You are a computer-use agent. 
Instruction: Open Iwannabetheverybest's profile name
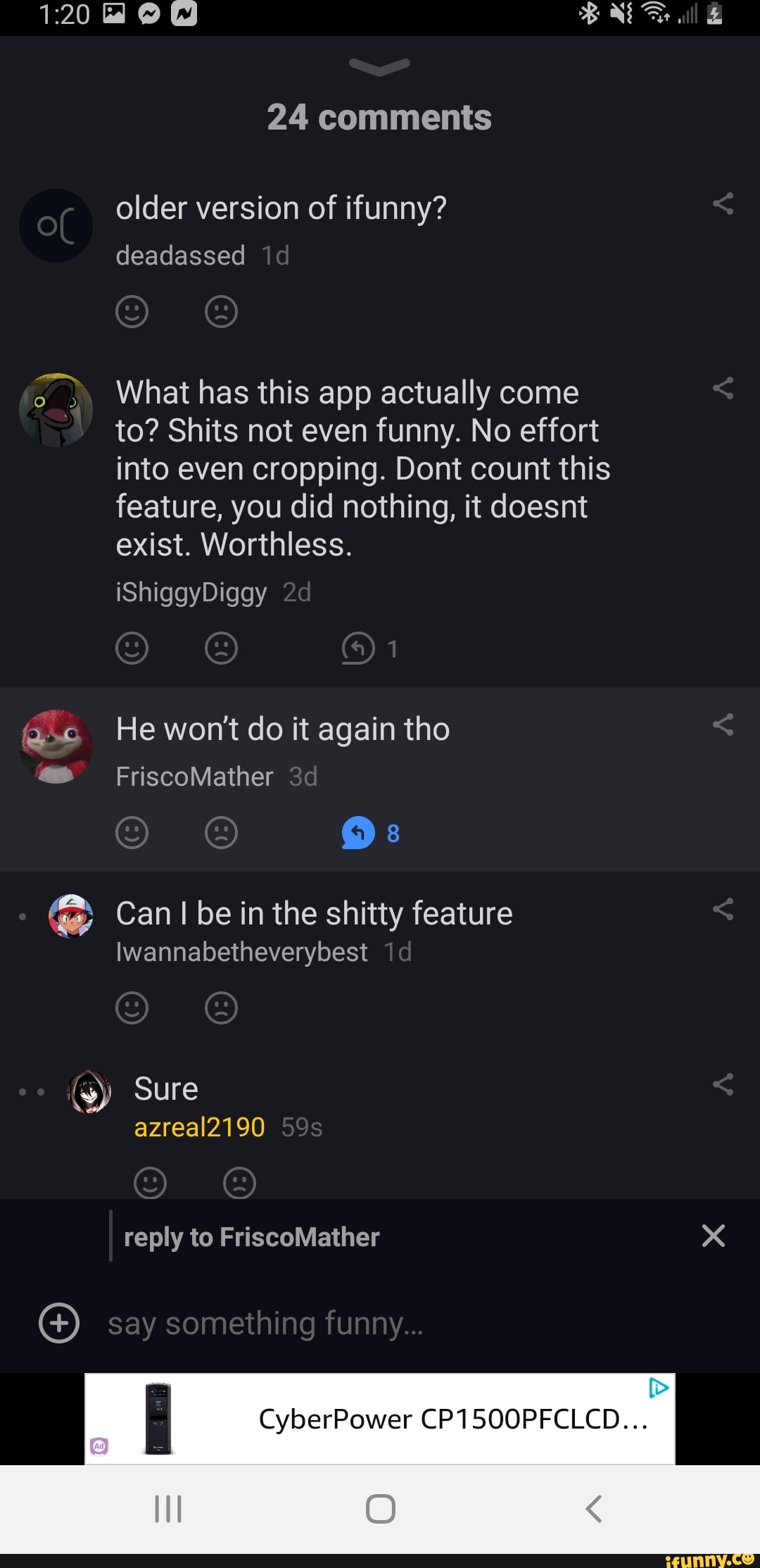click(241, 952)
